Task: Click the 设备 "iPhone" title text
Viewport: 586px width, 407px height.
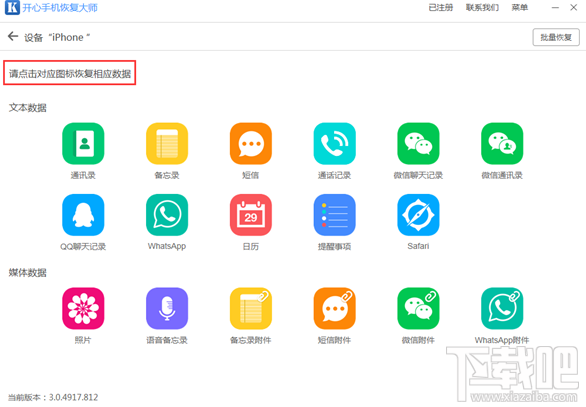Action: click(x=57, y=37)
